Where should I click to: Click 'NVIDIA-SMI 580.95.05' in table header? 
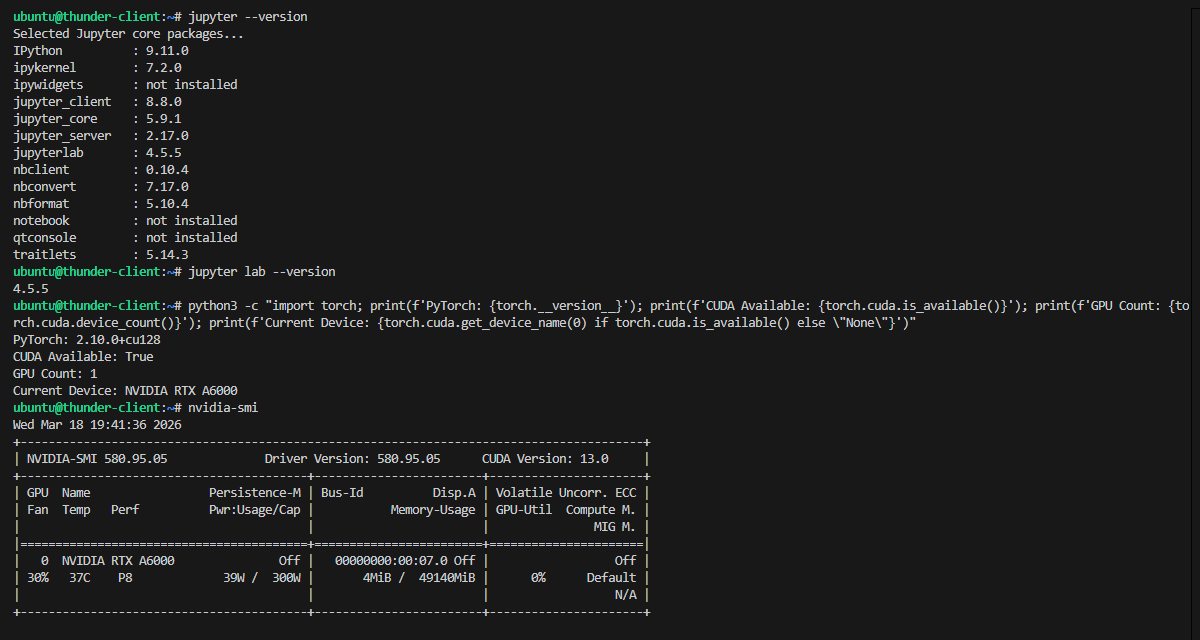97,459
